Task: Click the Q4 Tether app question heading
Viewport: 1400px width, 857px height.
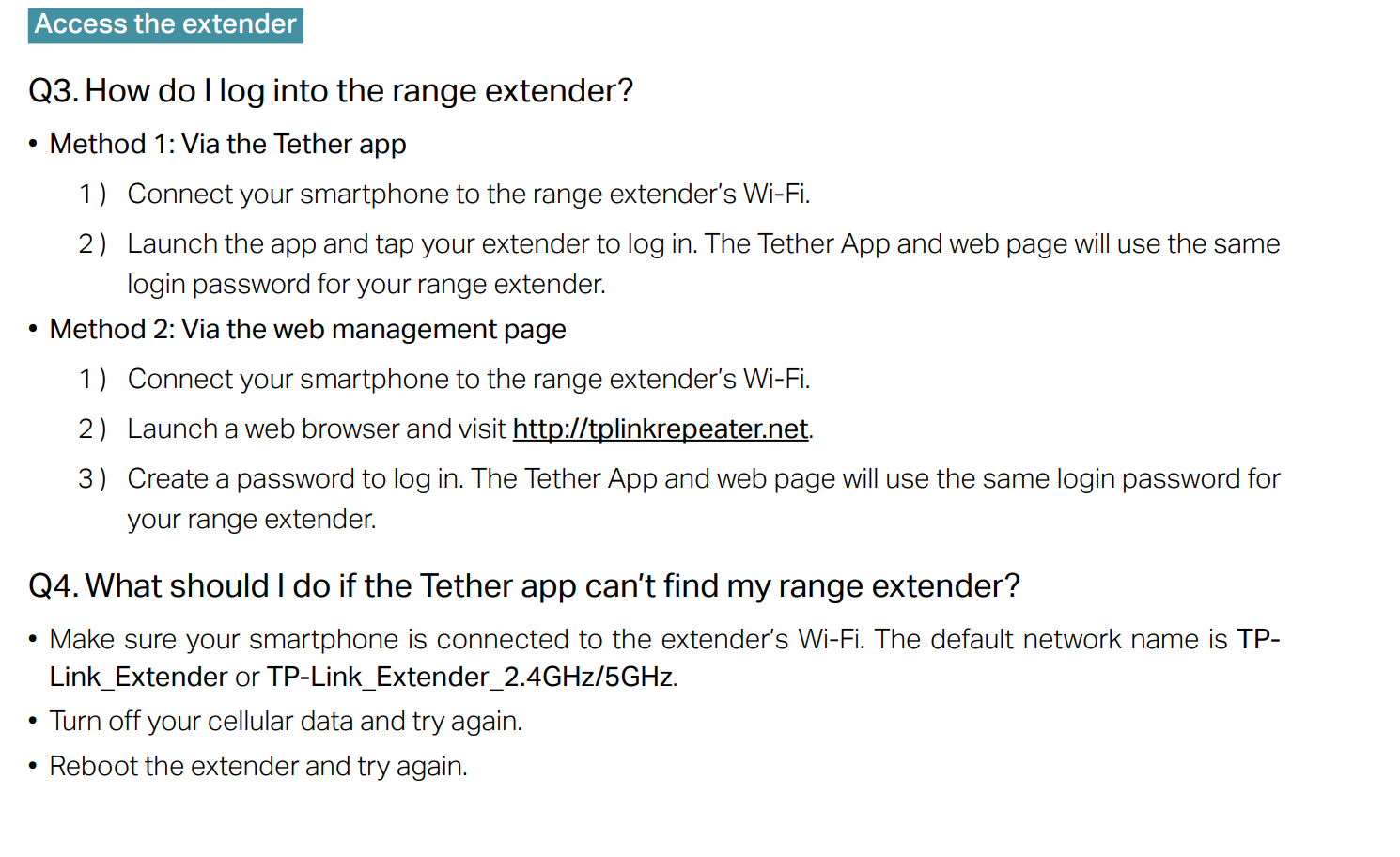Action: pyautogui.click(x=524, y=586)
